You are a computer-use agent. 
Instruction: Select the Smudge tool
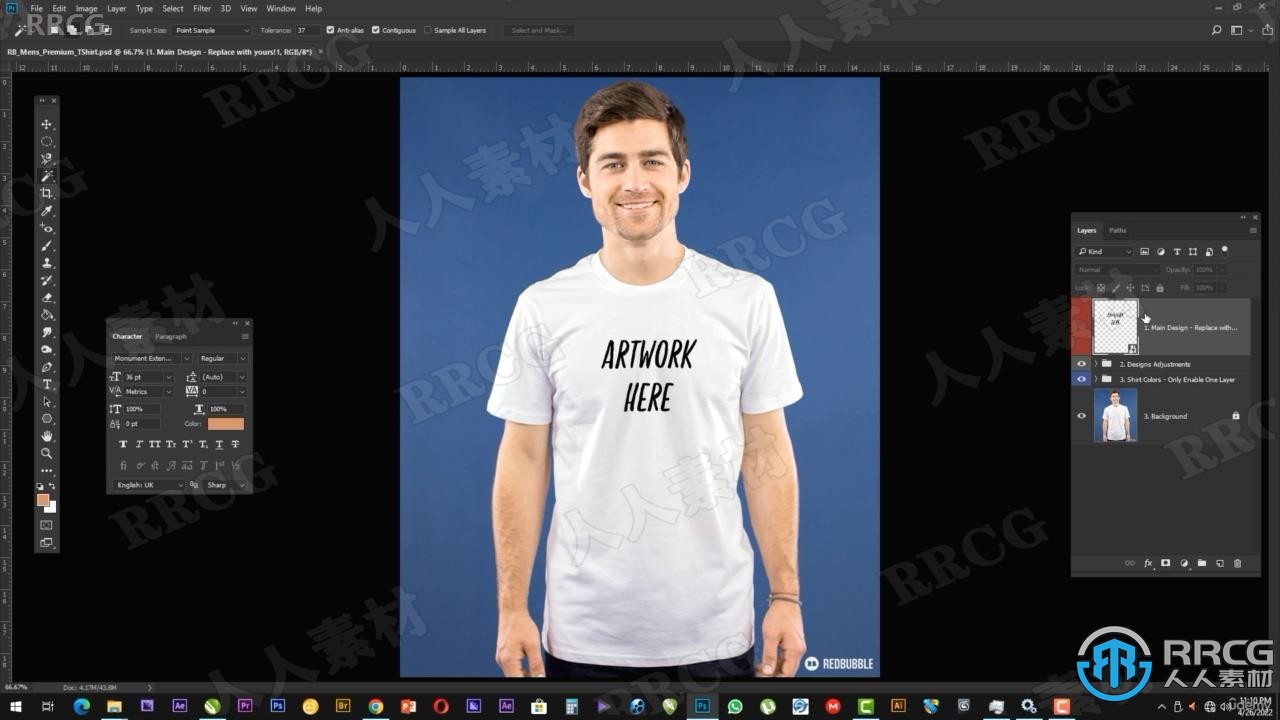coord(46,332)
